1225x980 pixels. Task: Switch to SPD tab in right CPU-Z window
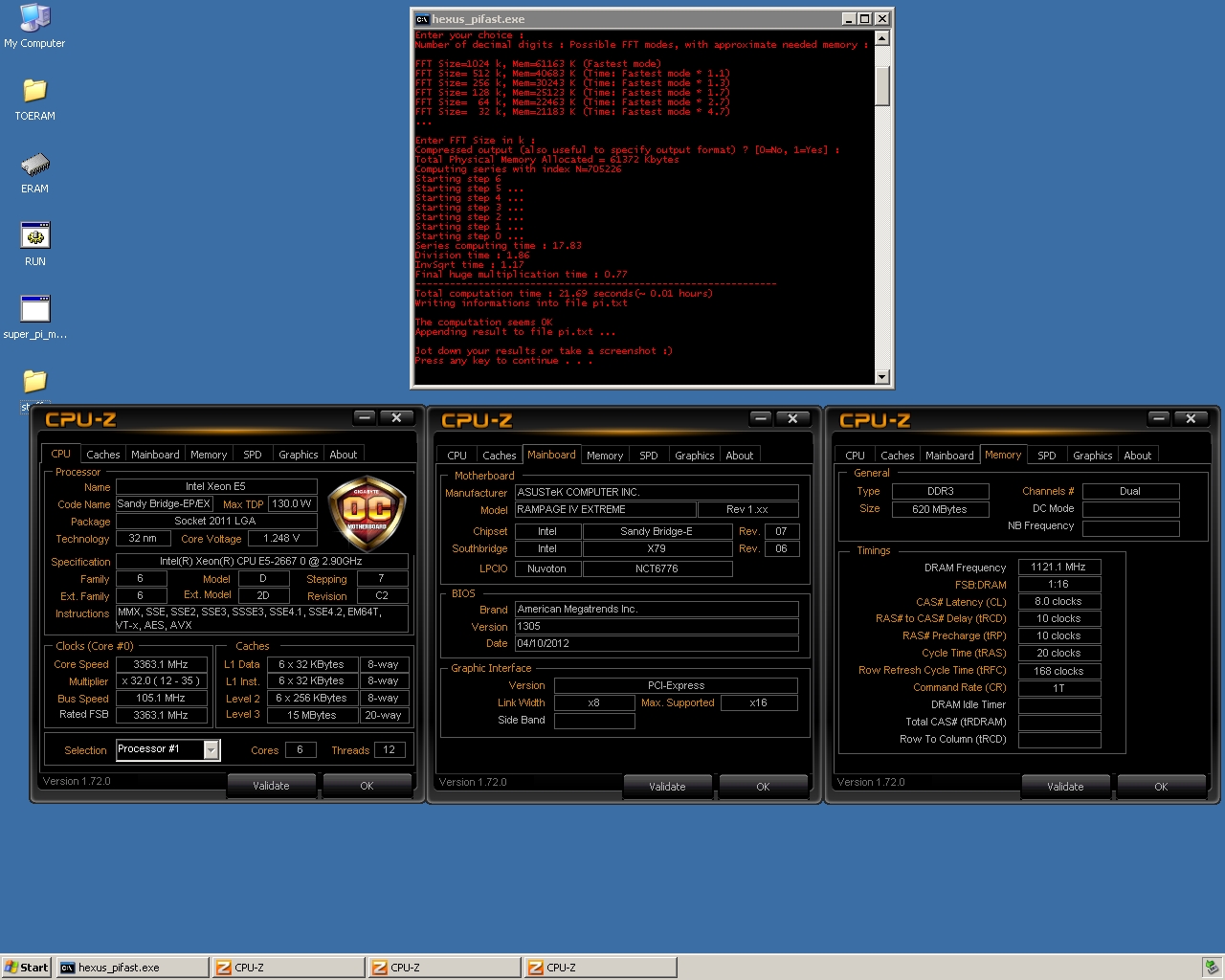tap(1047, 456)
